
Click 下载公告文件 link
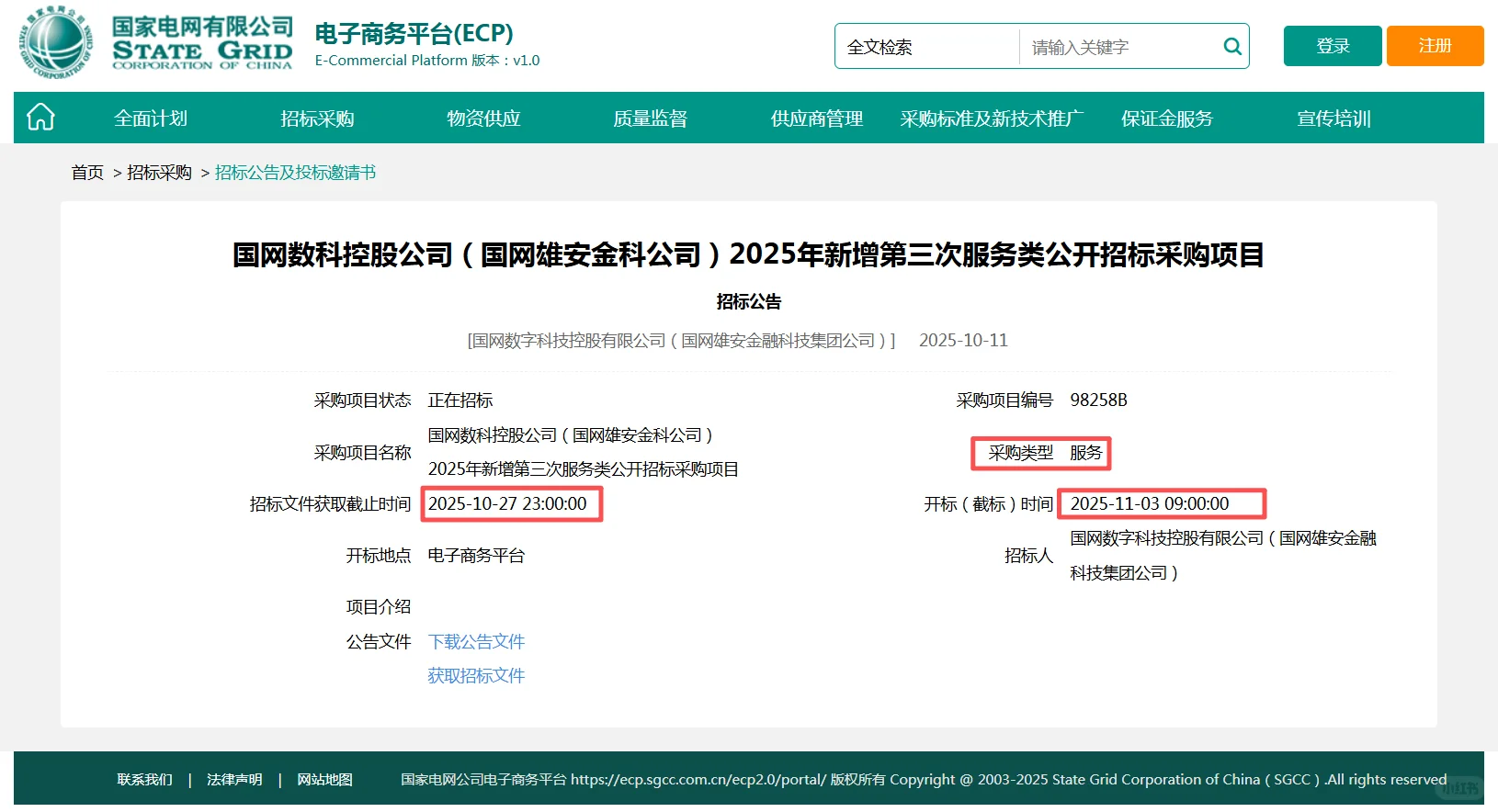(x=476, y=641)
